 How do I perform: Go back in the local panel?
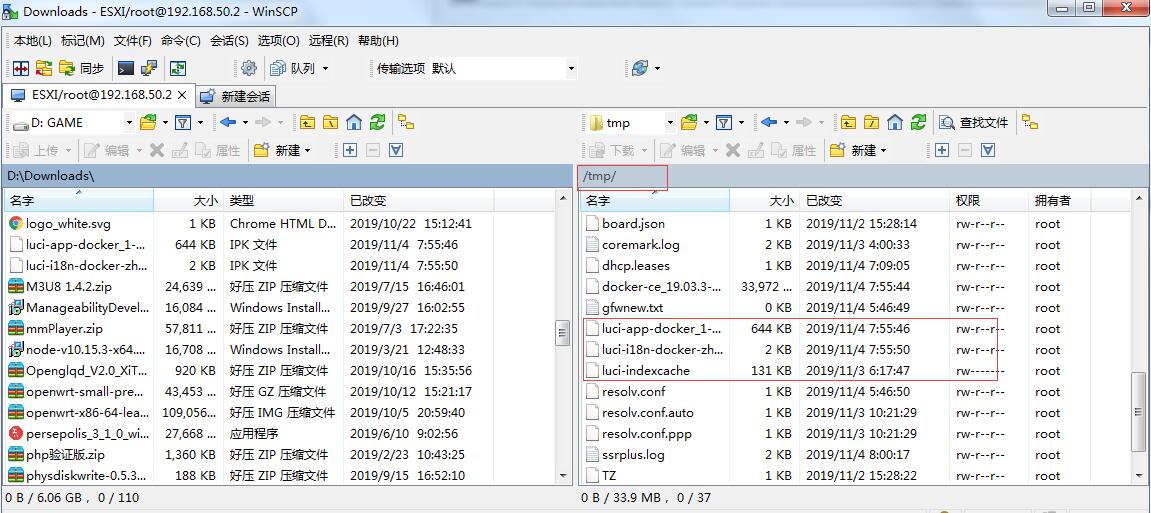tap(228, 123)
